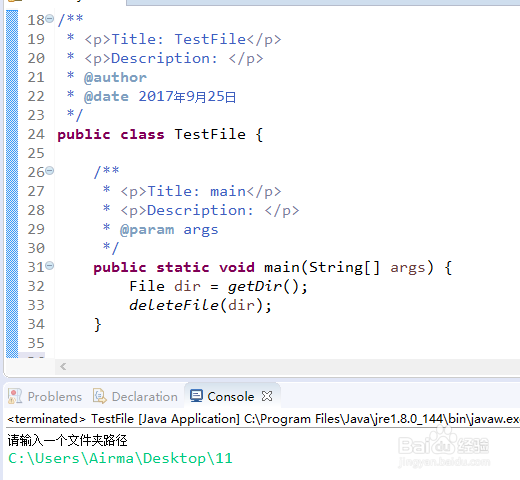Click the TestFile class name in line 24
This screenshot has width=520, height=480.
(210, 134)
